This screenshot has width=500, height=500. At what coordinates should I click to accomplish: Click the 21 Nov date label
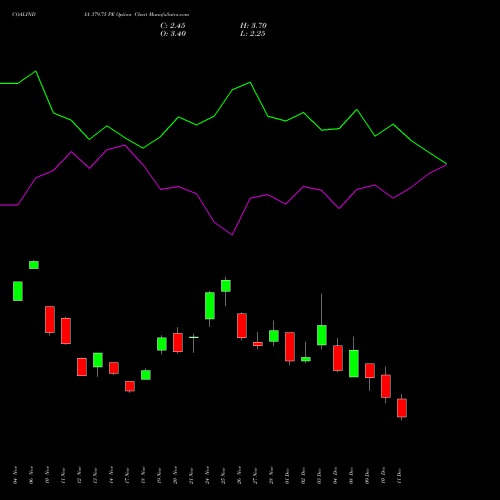click(191, 475)
